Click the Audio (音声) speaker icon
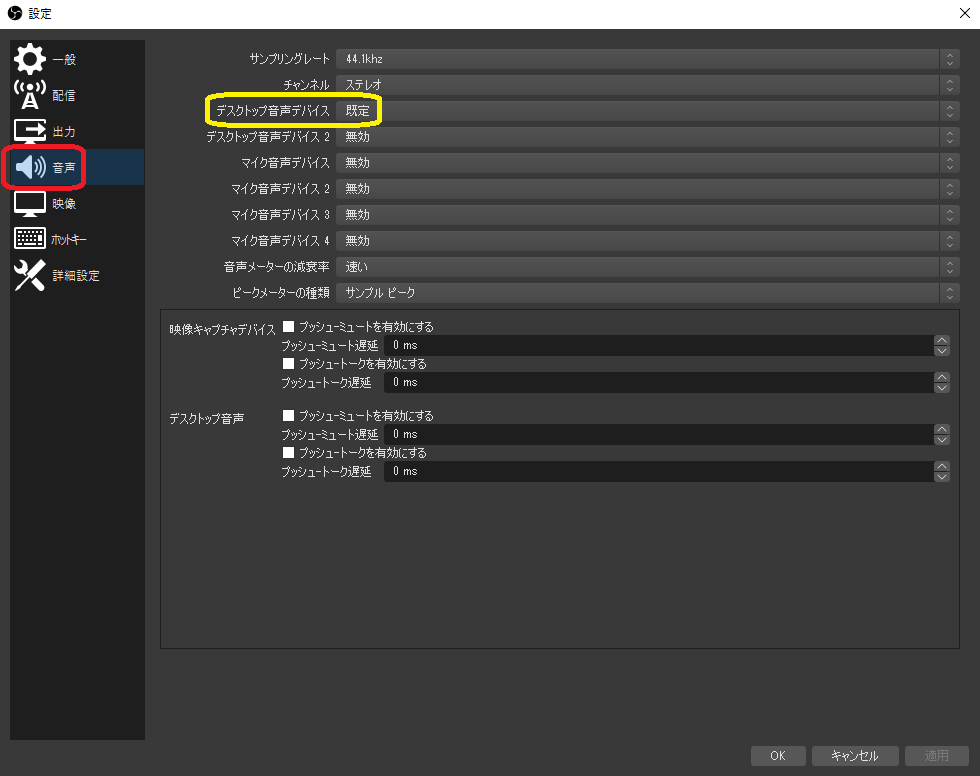 tap(30, 167)
